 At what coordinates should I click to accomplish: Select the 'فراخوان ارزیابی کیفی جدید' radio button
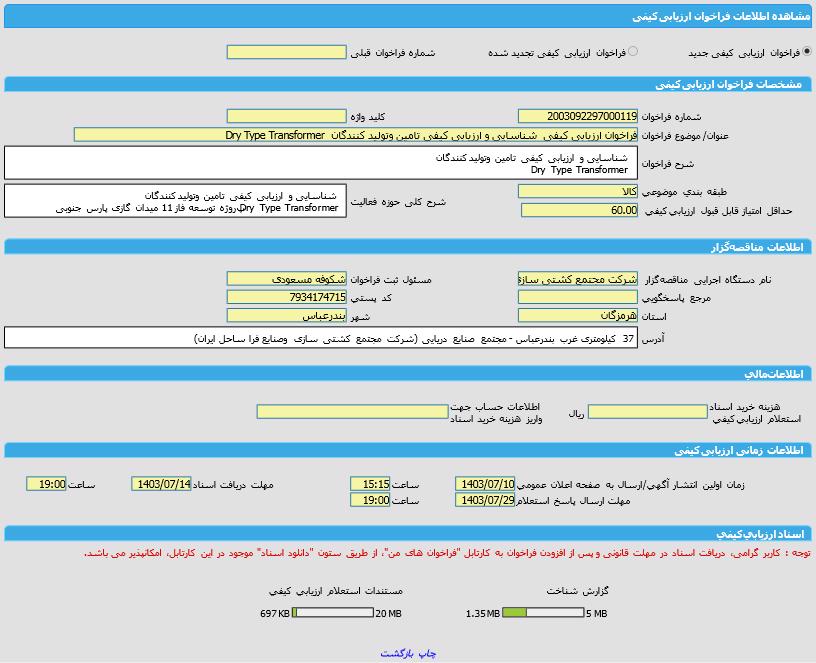tap(806, 52)
